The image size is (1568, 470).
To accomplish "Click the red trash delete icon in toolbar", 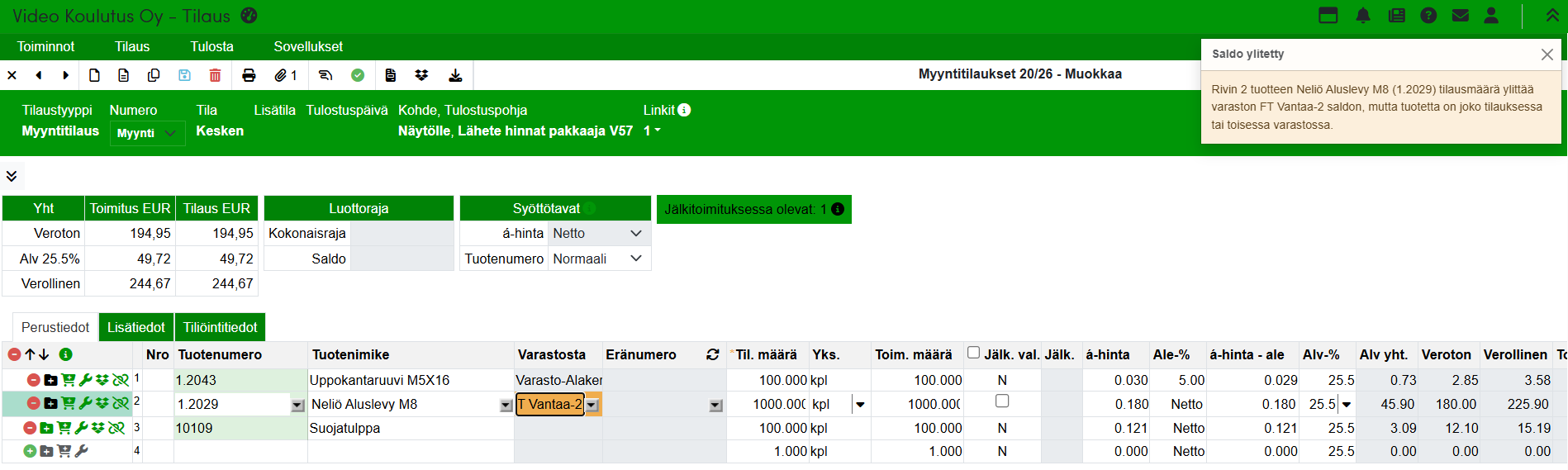I will [x=215, y=75].
